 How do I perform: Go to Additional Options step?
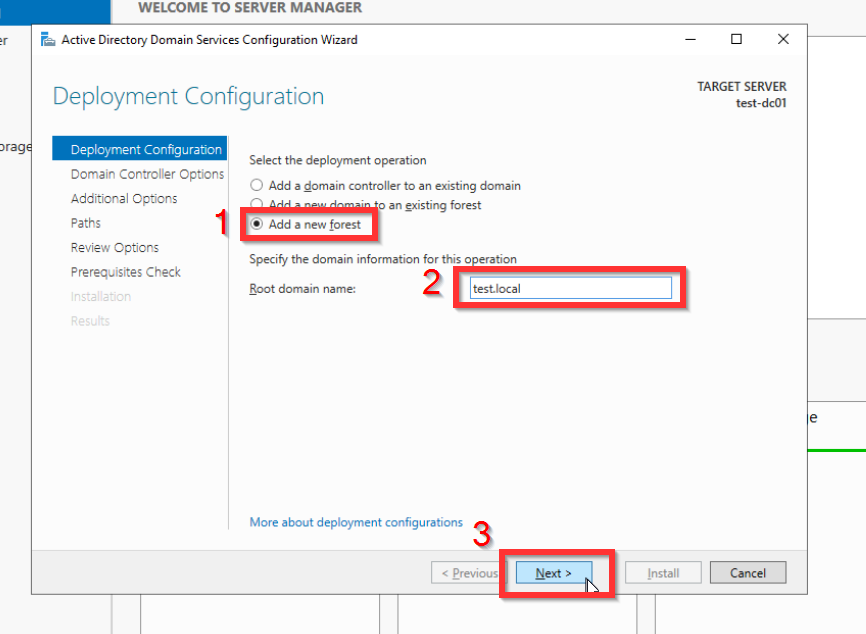[124, 198]
